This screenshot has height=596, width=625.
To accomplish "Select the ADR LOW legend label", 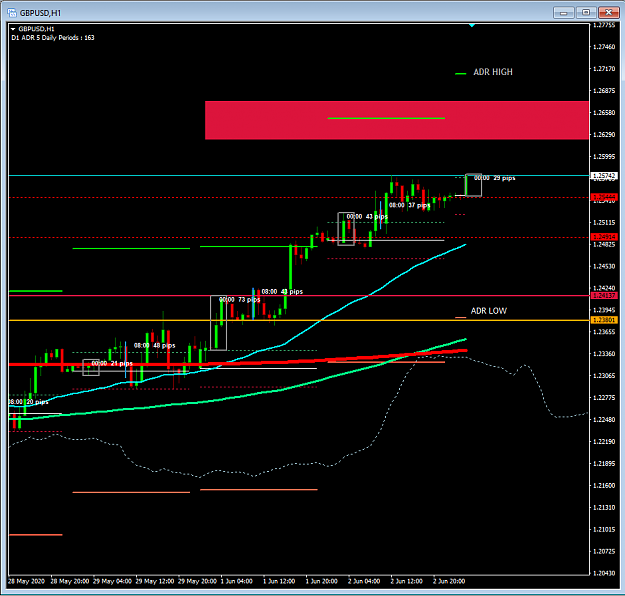I will [x=489, y=311].
